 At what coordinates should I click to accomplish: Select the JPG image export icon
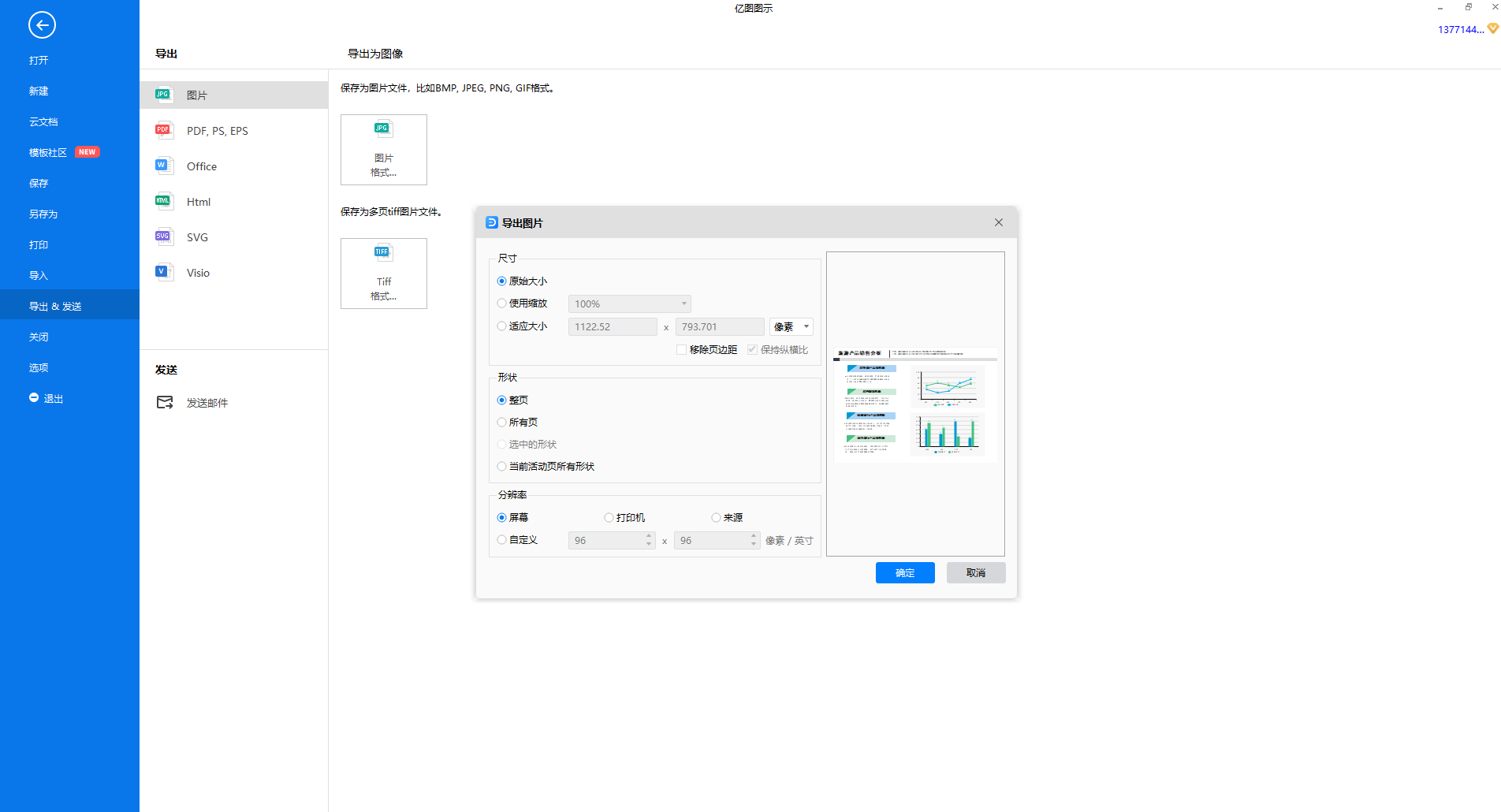(x=163, y=95)
